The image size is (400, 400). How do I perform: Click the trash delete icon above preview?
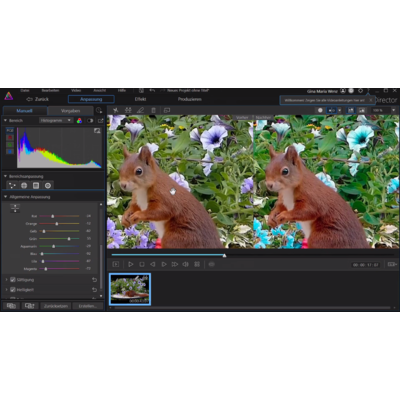point(153,110)
